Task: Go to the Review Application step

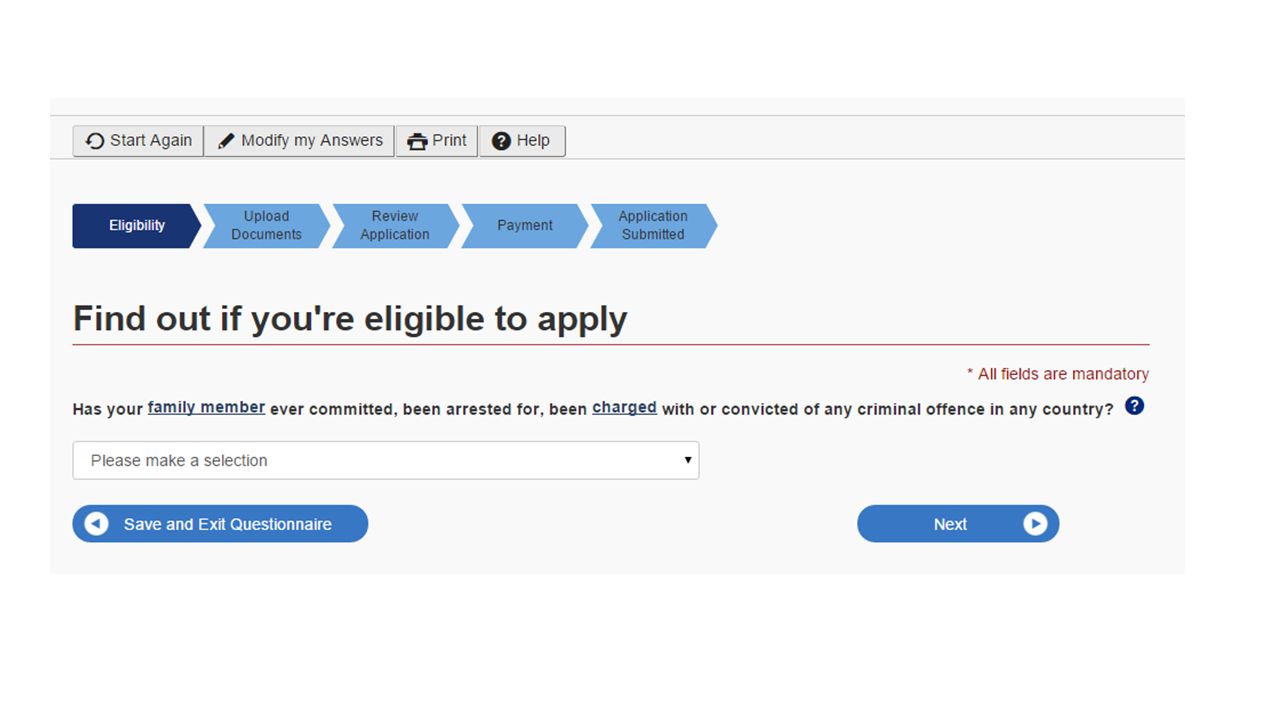Action: click(x=395, y=226)
